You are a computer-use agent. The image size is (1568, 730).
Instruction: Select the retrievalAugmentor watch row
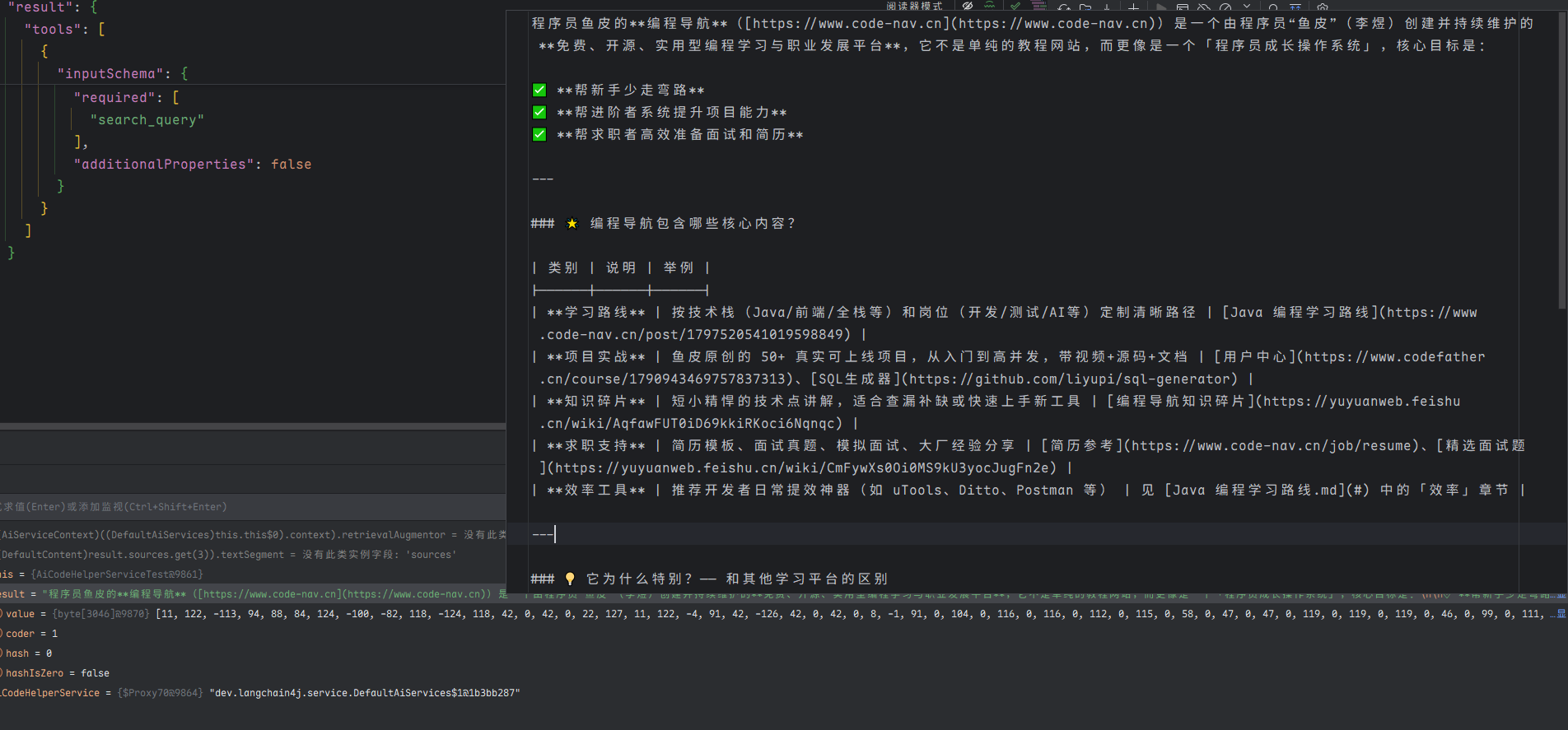253,535
